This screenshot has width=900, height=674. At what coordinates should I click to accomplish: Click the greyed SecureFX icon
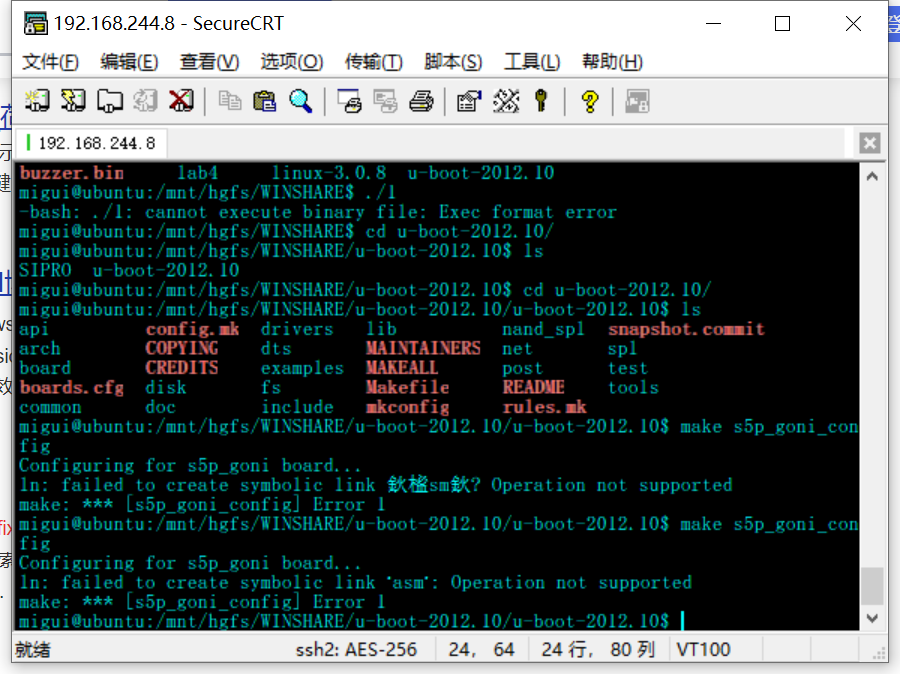coord(637,101)
